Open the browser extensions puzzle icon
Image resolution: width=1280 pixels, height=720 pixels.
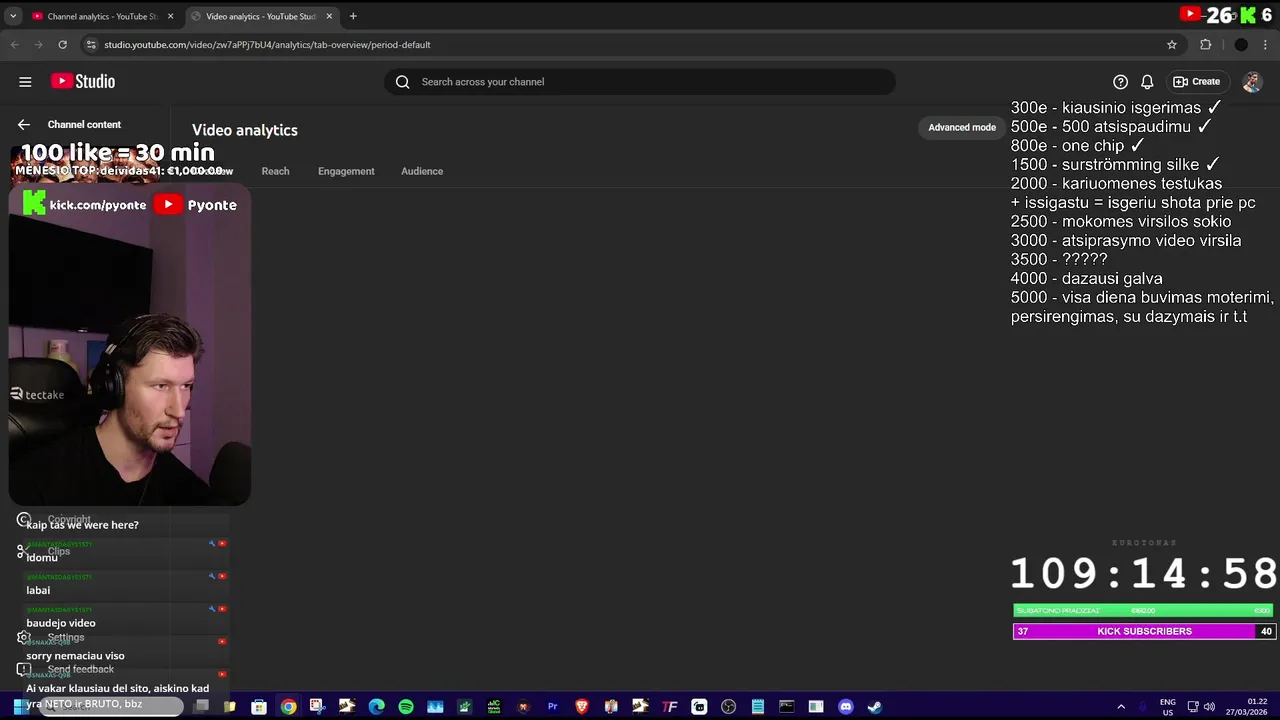point(1206,45)
